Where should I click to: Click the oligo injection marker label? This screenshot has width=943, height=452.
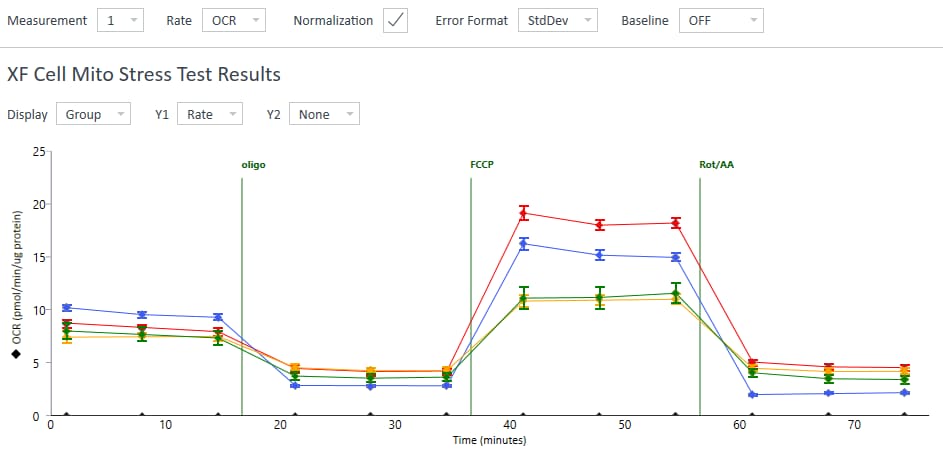254,164
